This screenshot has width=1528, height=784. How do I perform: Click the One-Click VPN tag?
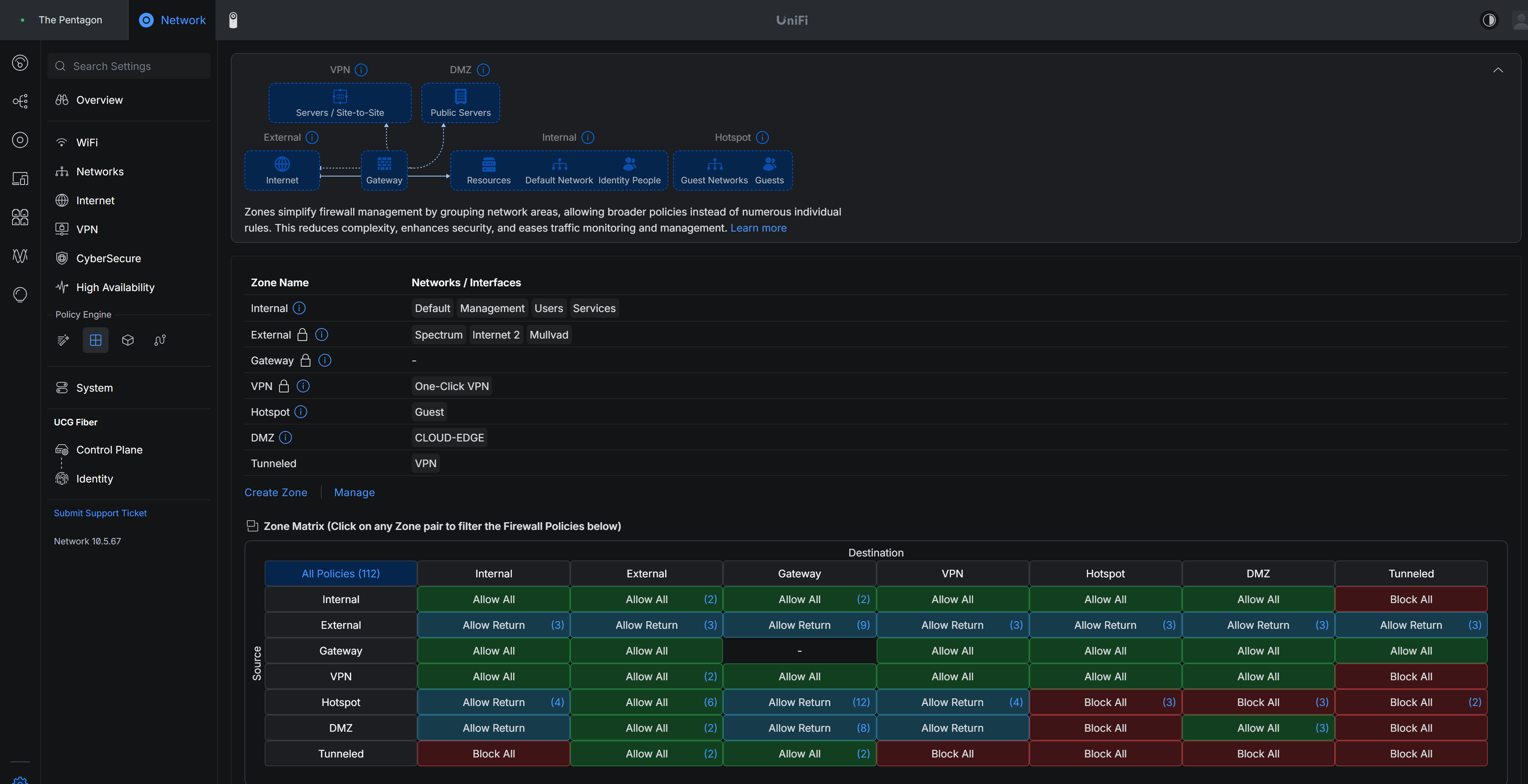(452, 386)
